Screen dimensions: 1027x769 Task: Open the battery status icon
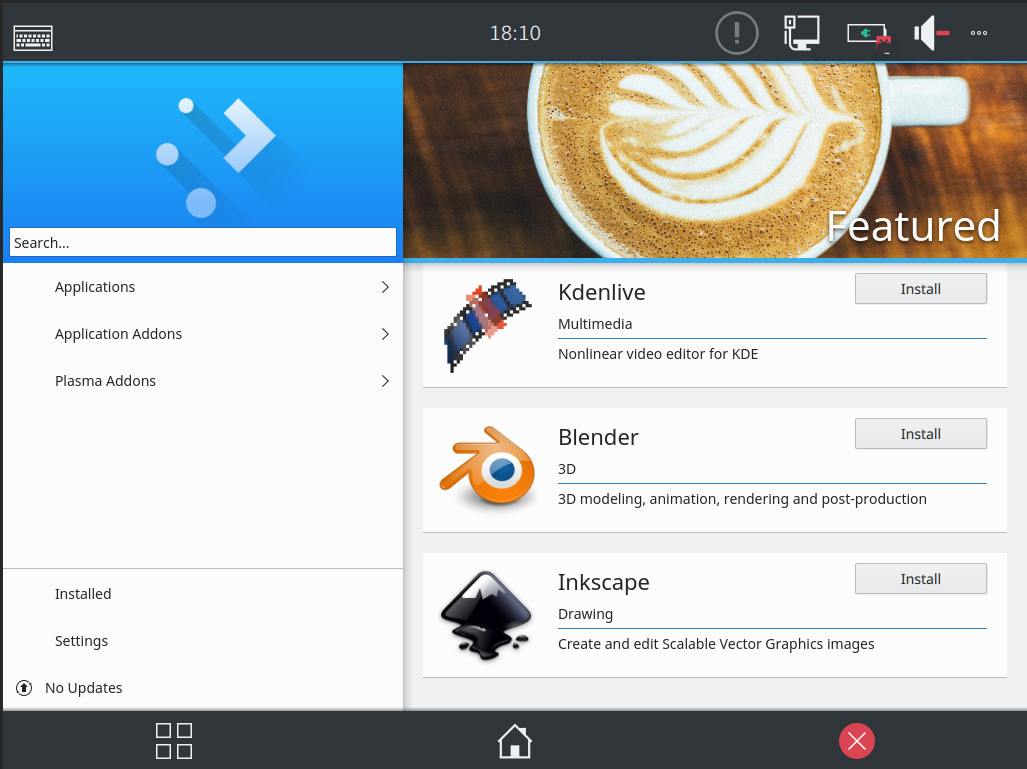coord(868,36)
